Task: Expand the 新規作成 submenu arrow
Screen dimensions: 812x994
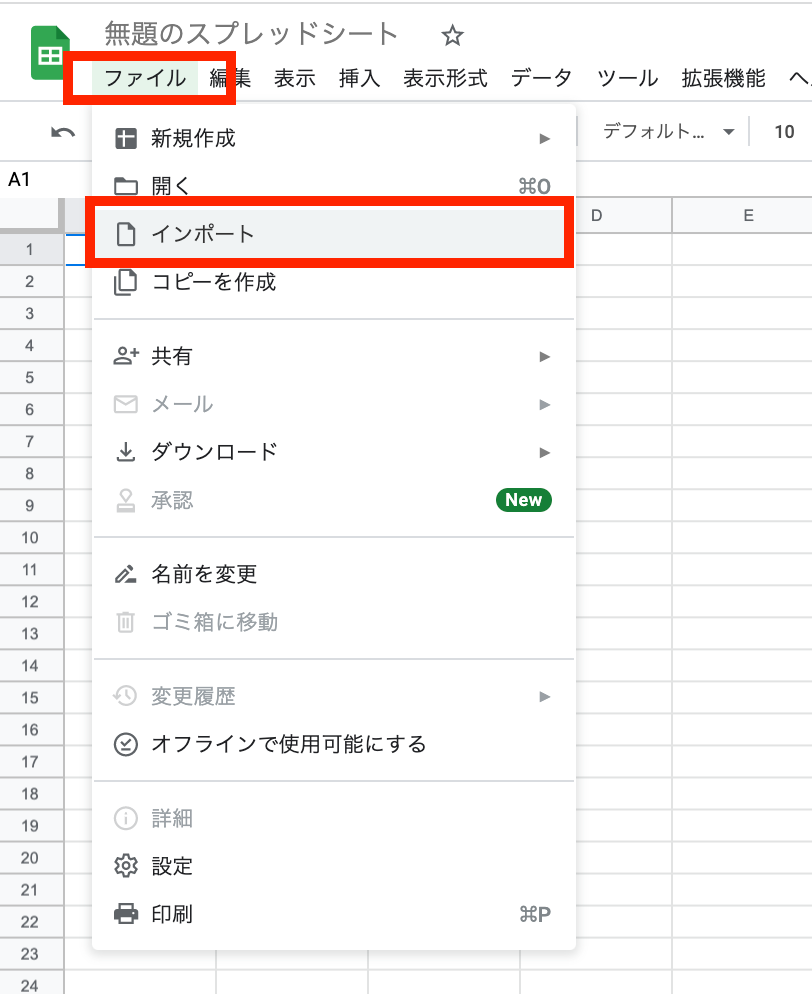Action: pyautogui.click(x=545, y=138)
